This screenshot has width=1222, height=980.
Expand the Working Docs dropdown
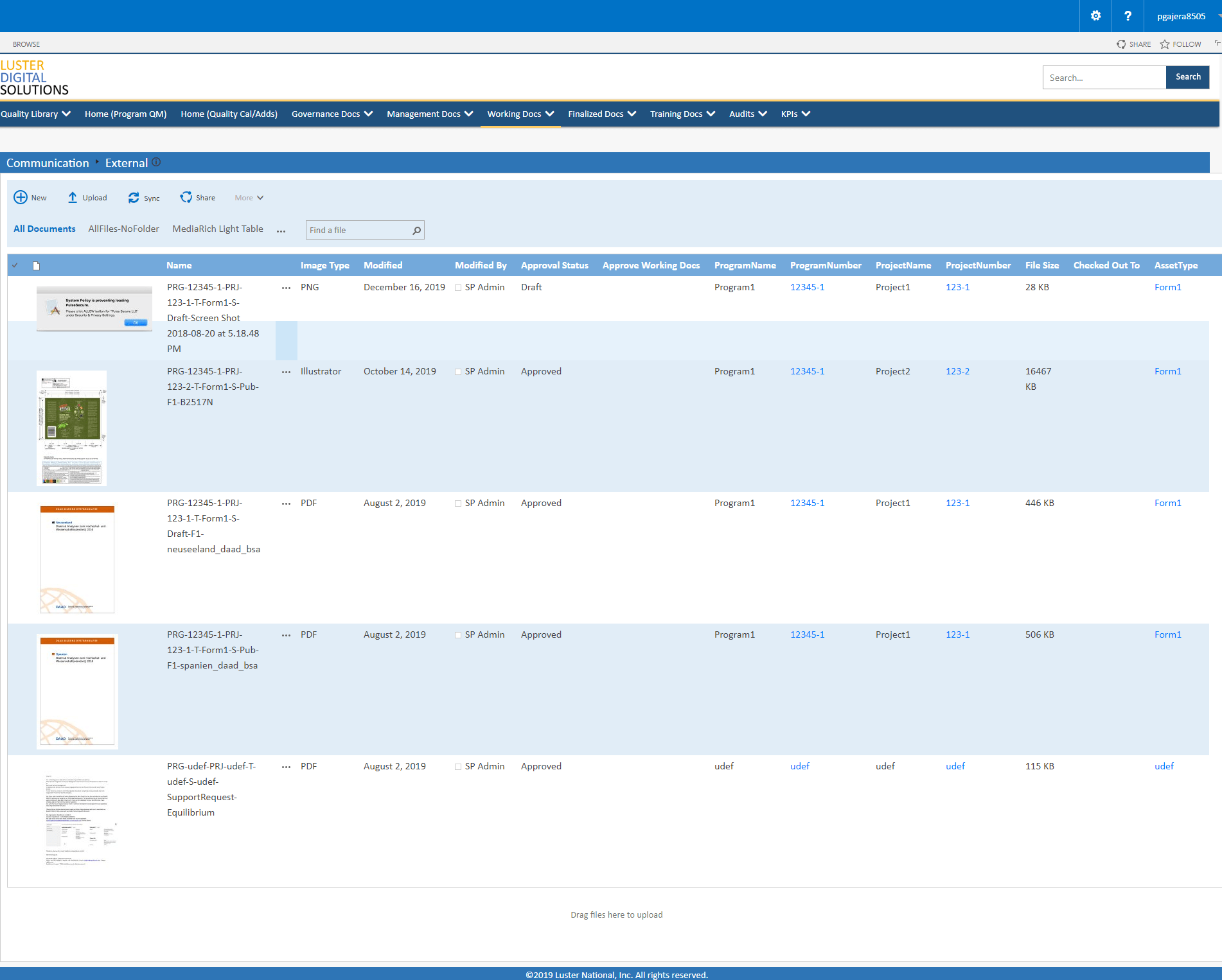click(x=550, y=114)
